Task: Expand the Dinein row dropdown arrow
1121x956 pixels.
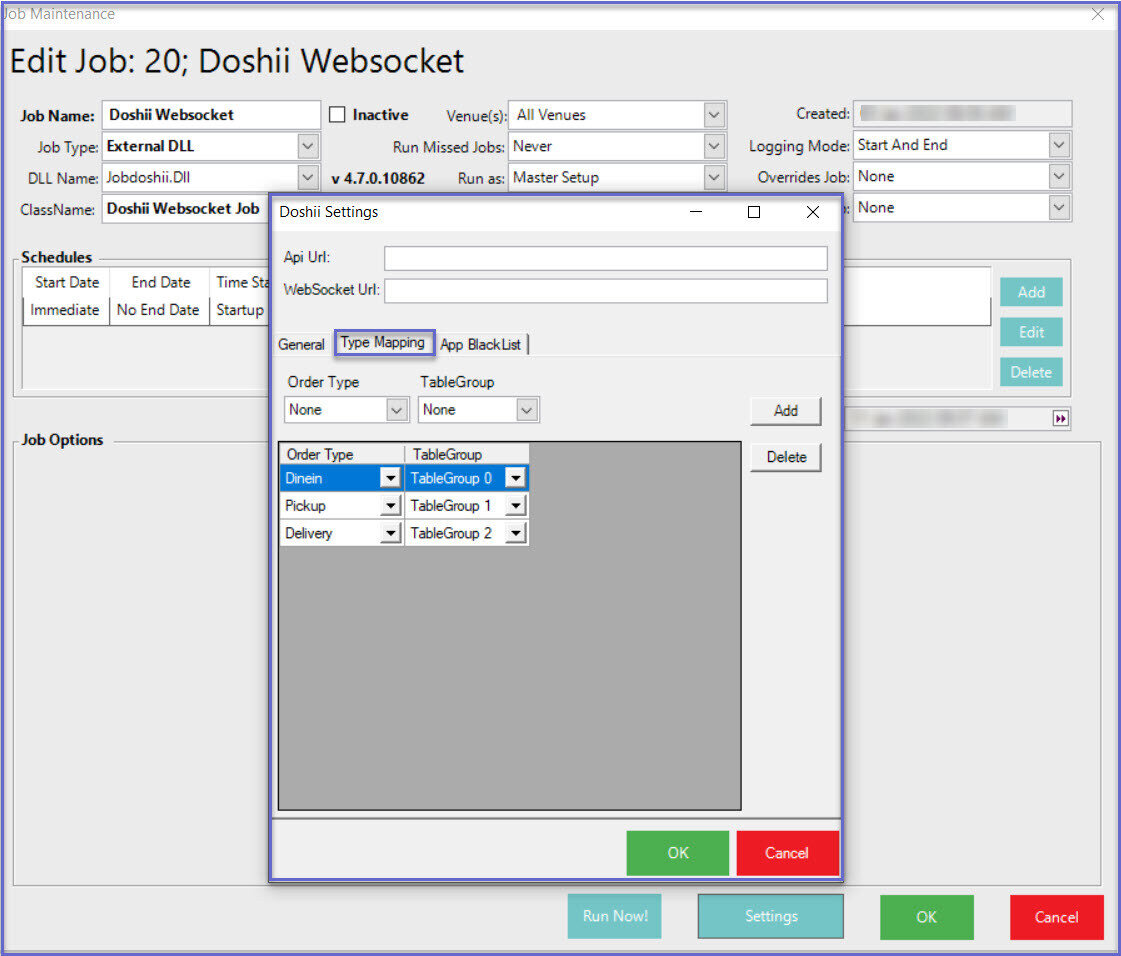Action: [x=390, y=478]
